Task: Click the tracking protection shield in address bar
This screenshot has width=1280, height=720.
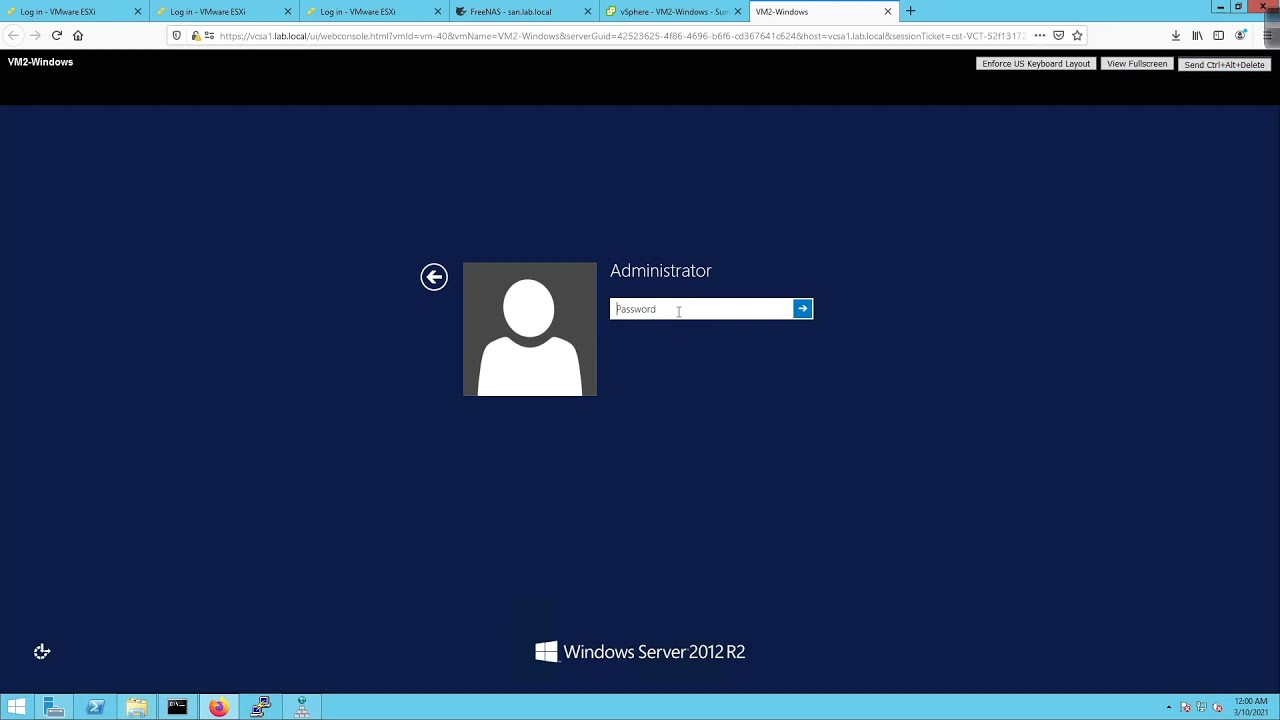Action: tap(177, 36)
